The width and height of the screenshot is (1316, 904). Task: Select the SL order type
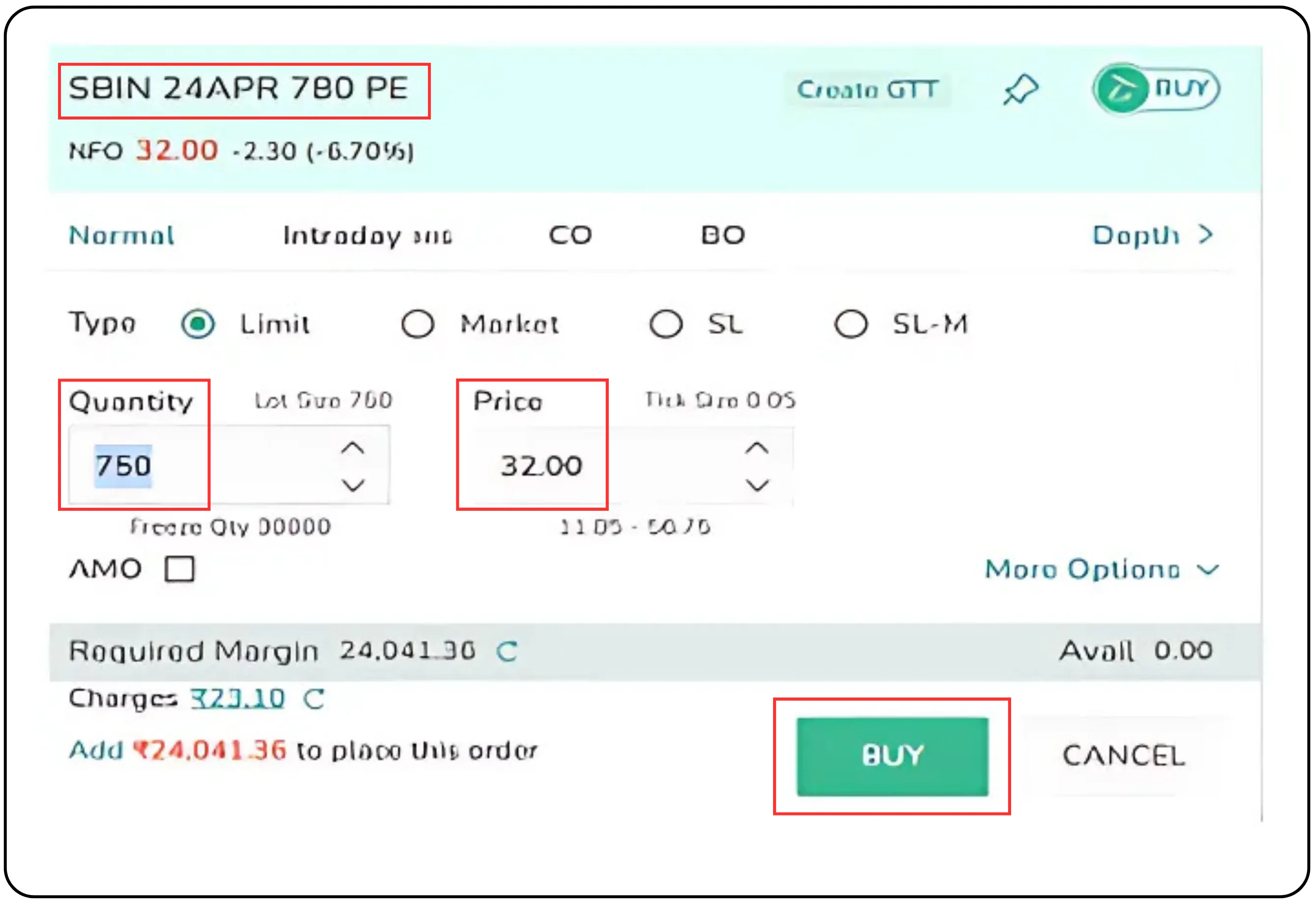pyautogui.click(x=667, y=324)
